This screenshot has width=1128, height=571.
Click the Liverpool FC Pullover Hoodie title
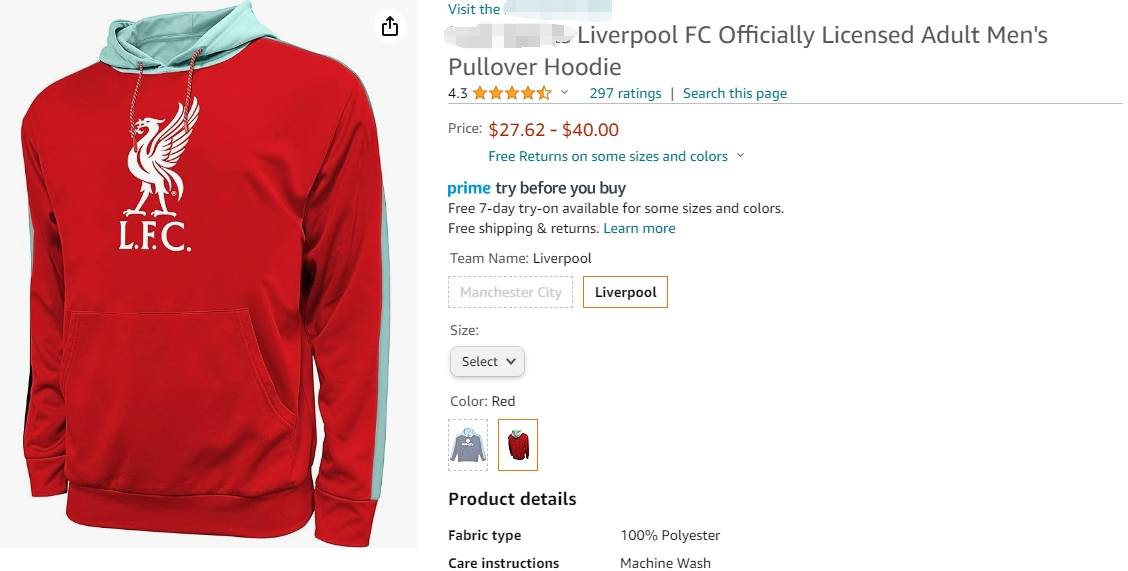tap(748, 51)
